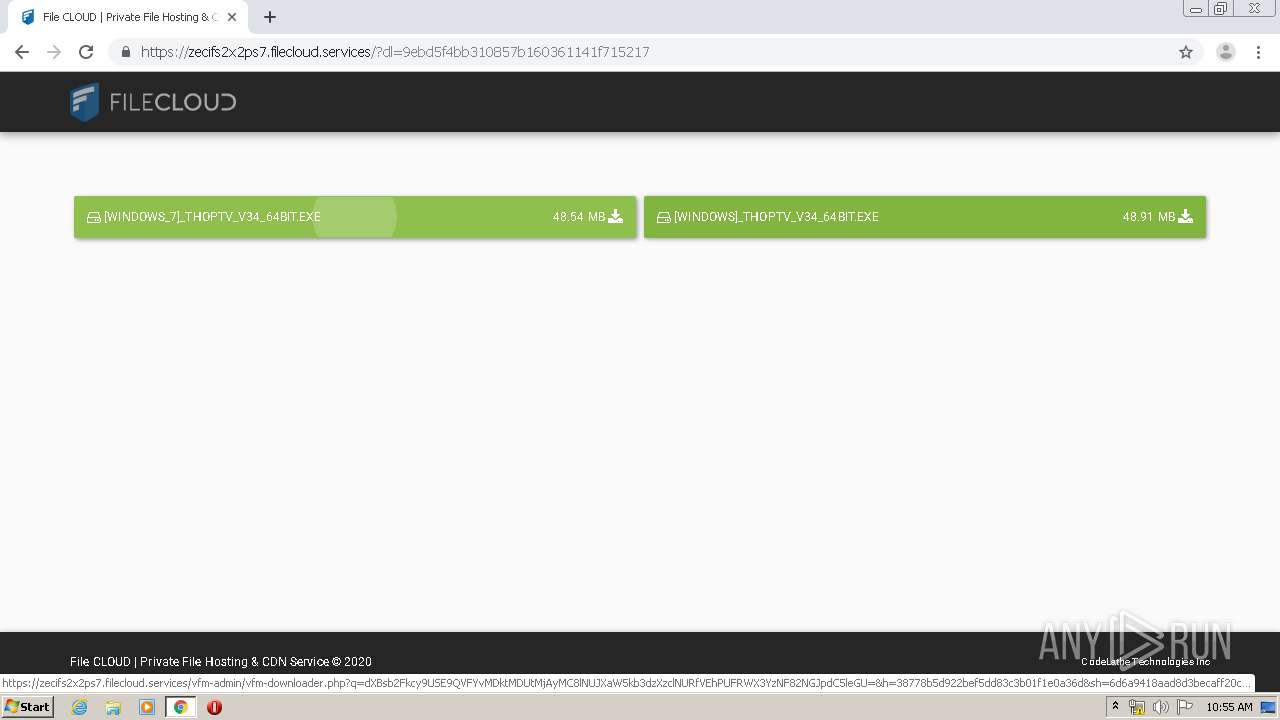
Task: Click the File CLOUD footer copyright text
Action: pyautogui.click(x=221, y=662)
